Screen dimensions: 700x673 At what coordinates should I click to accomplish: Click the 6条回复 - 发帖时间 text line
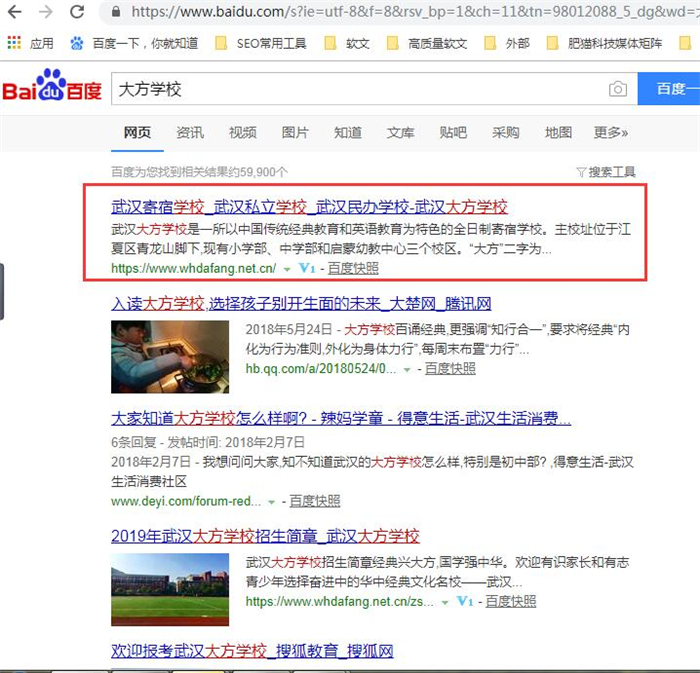(x=208, y=442)
